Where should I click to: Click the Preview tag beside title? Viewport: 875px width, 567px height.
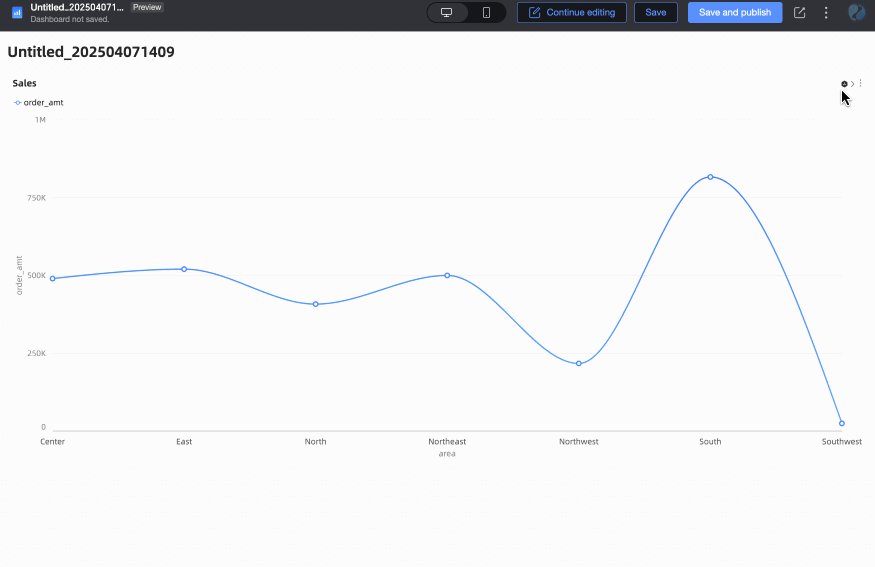pos(147,7)
